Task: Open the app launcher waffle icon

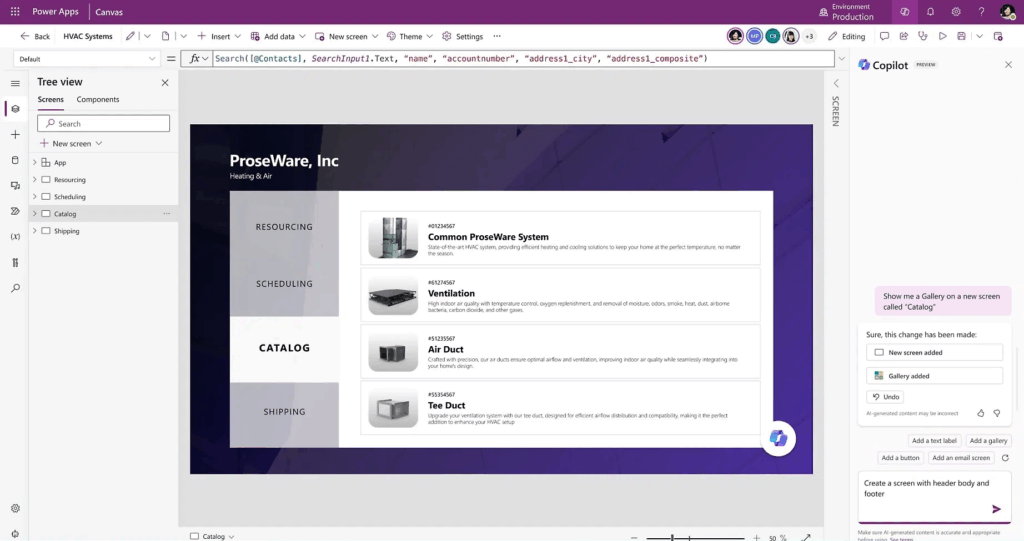Action: coord(15,12)
